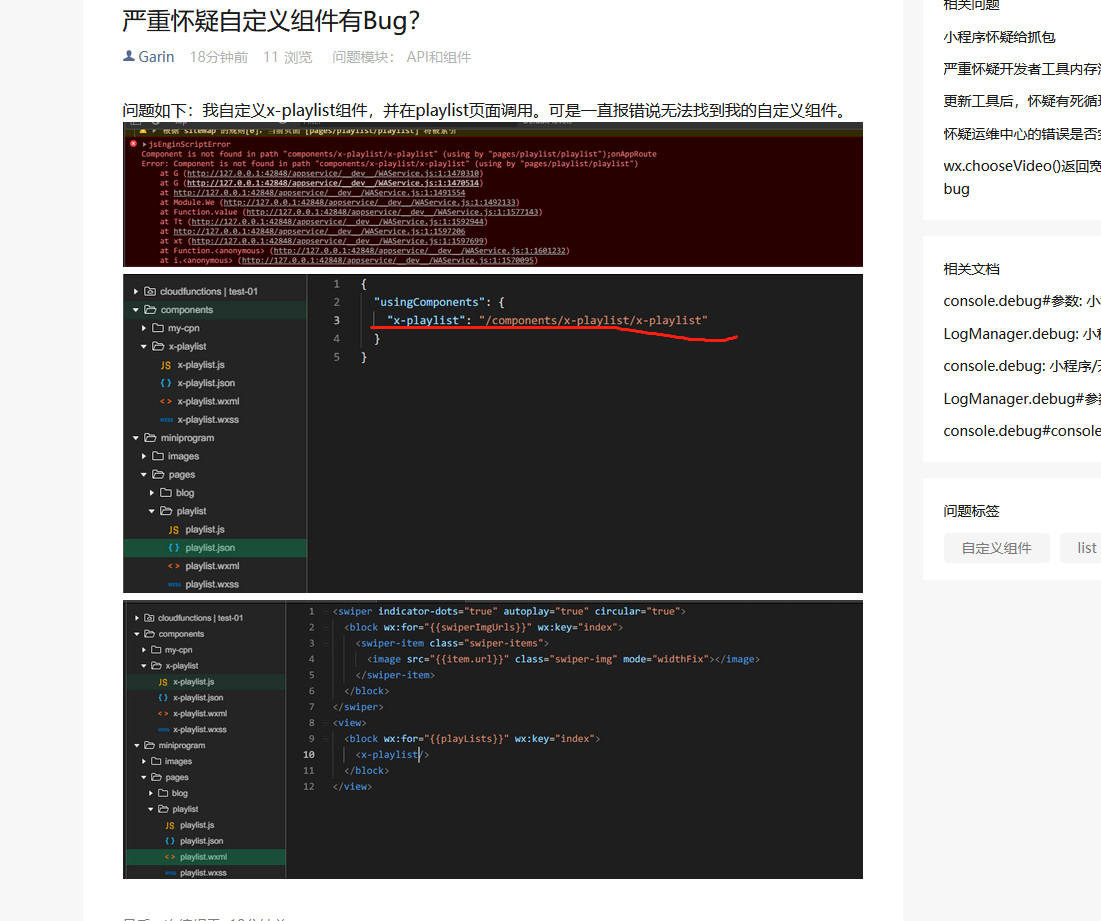Select the 自定义组件 tag
This screenshot has width=1101, height=921.
click(x=996, y=548)
